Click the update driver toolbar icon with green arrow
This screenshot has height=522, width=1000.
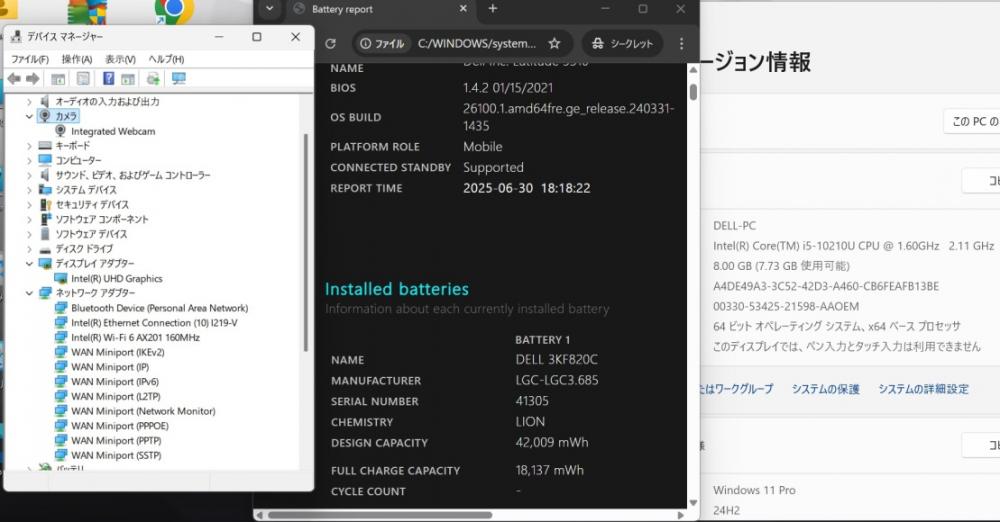coord(153,78)
